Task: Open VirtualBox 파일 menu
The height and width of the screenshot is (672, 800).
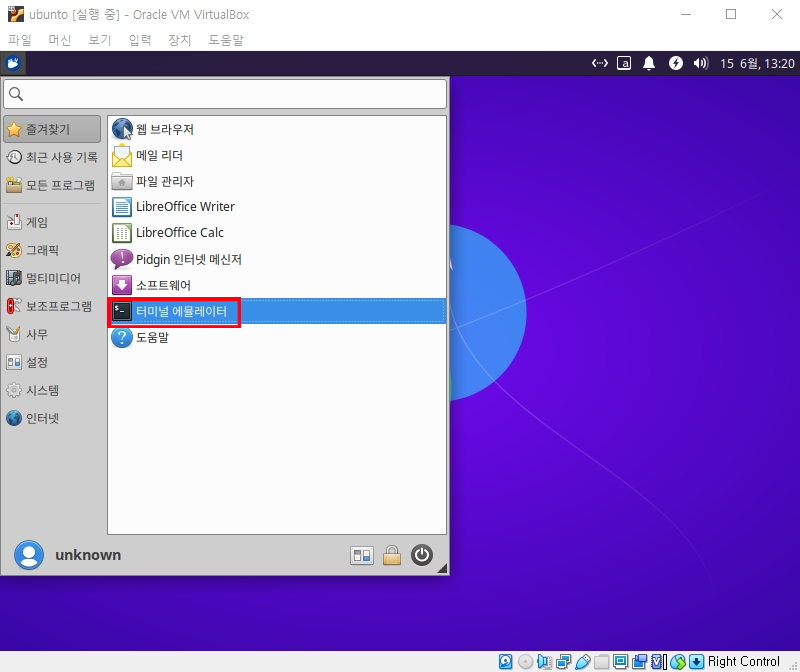Action: pyautogui.click(x=19, y=40)
